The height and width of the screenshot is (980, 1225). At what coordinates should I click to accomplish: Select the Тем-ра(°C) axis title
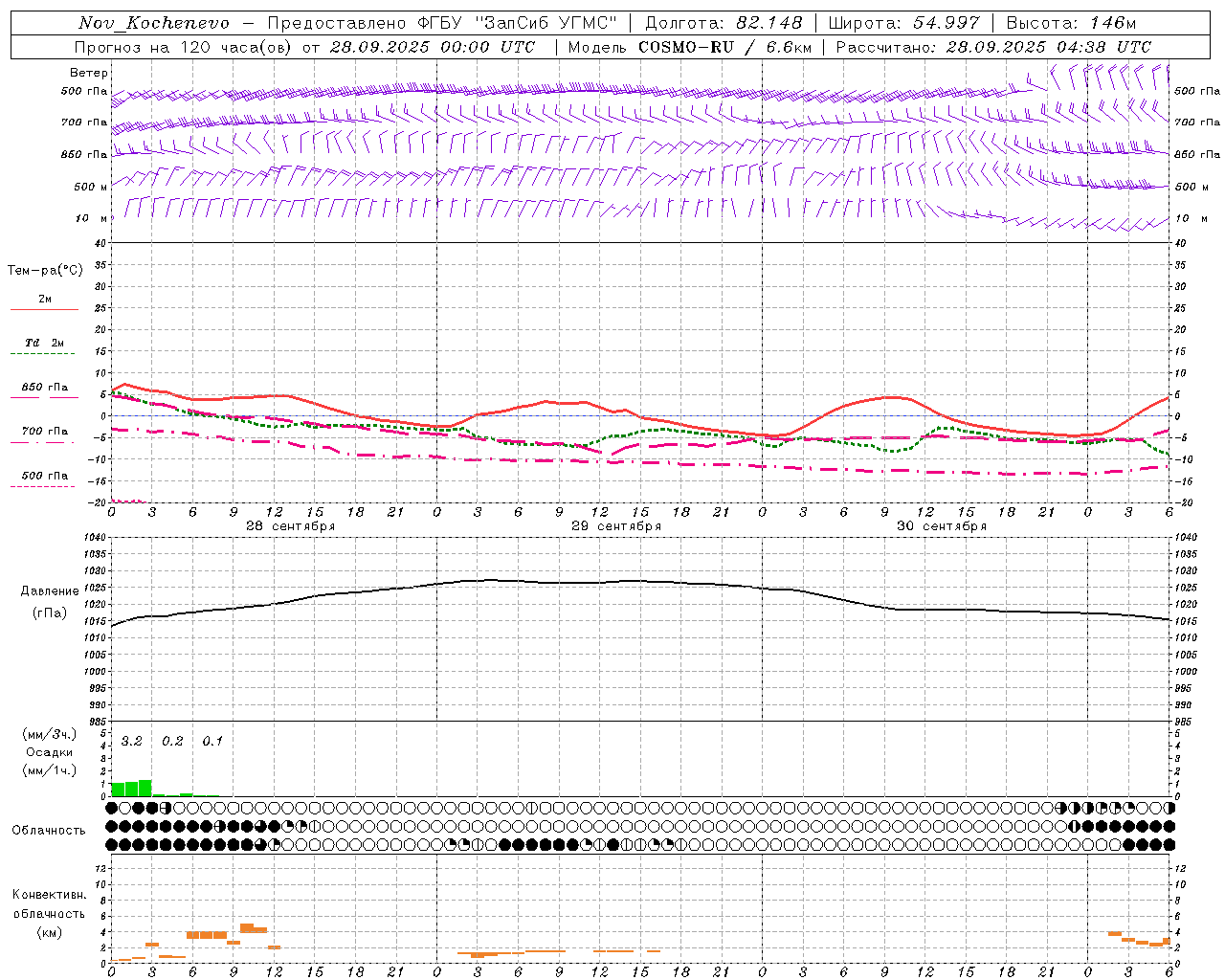tap(45, 271)
